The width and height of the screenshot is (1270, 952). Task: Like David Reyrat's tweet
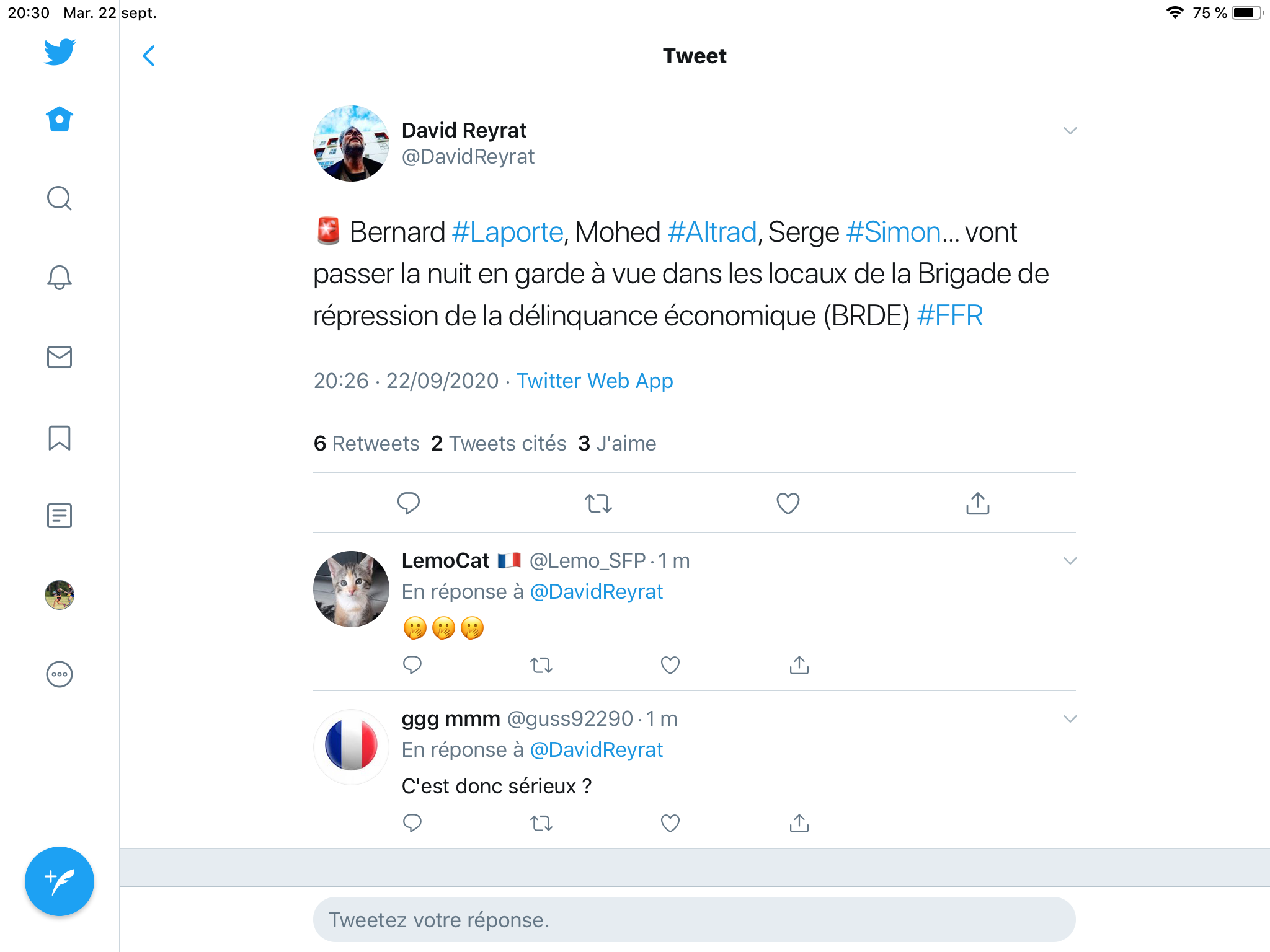pyautogui.click(x=788, y=503)
